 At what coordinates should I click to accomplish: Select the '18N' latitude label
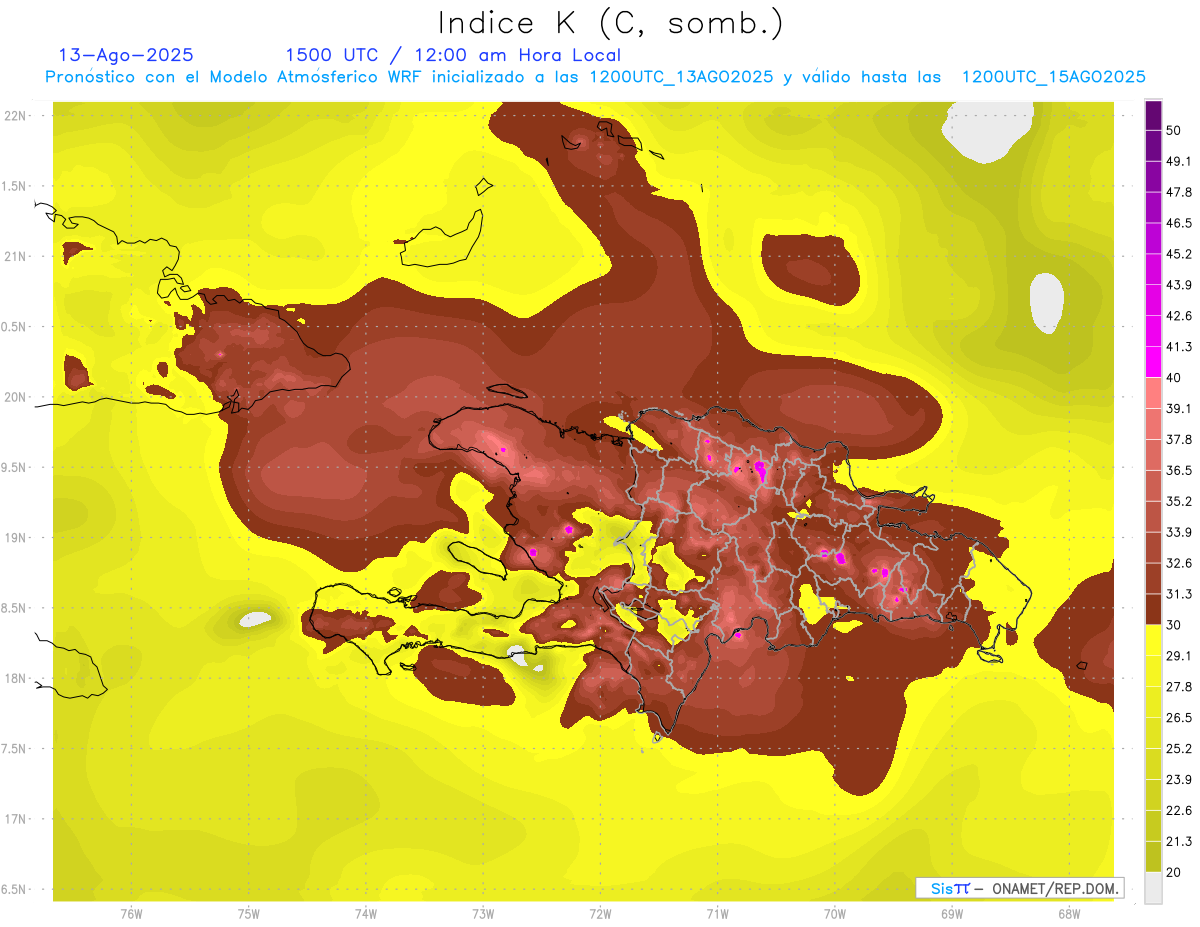pyautogui.click(x=17, y=678)
